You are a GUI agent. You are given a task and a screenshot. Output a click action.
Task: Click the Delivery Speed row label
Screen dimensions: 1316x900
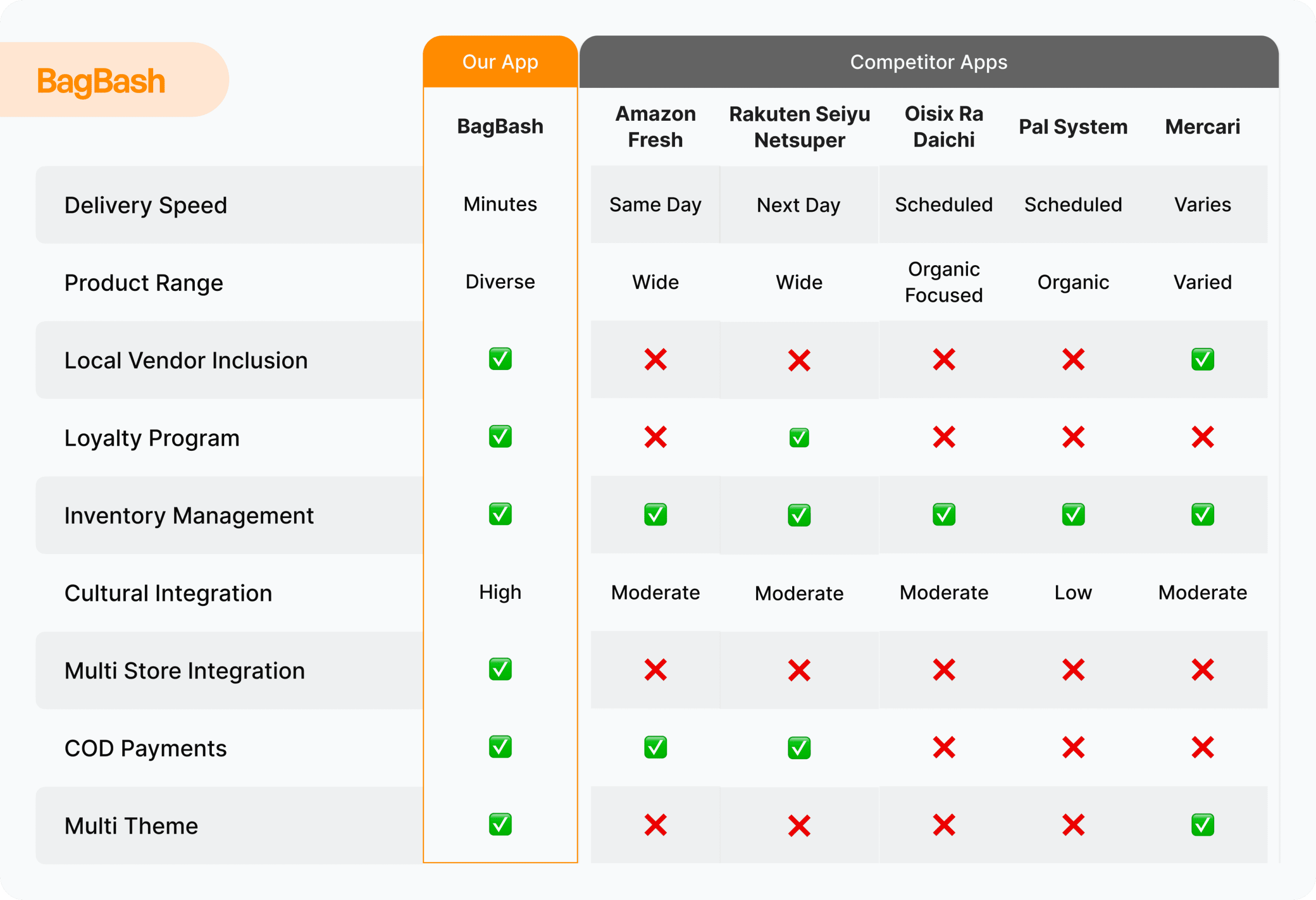pyautogui.click(x=145, y=205)
